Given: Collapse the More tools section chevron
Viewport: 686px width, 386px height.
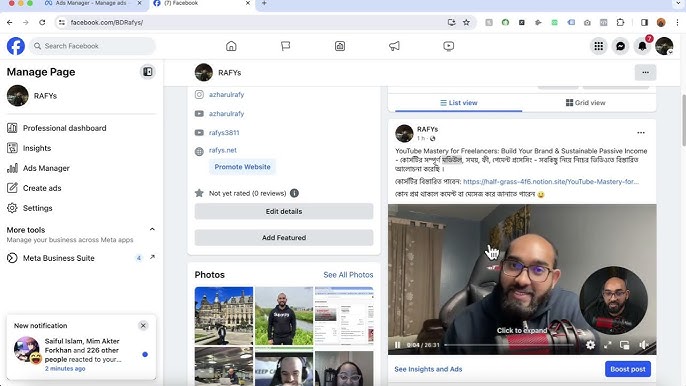Looking at the screenshot, I should click(x=152, y=229).
